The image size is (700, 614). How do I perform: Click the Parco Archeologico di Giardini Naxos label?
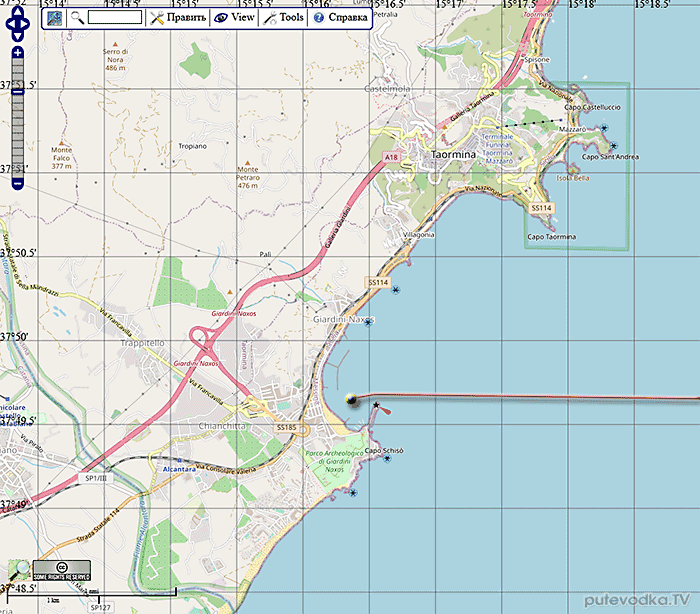click(x=334, y=461)
